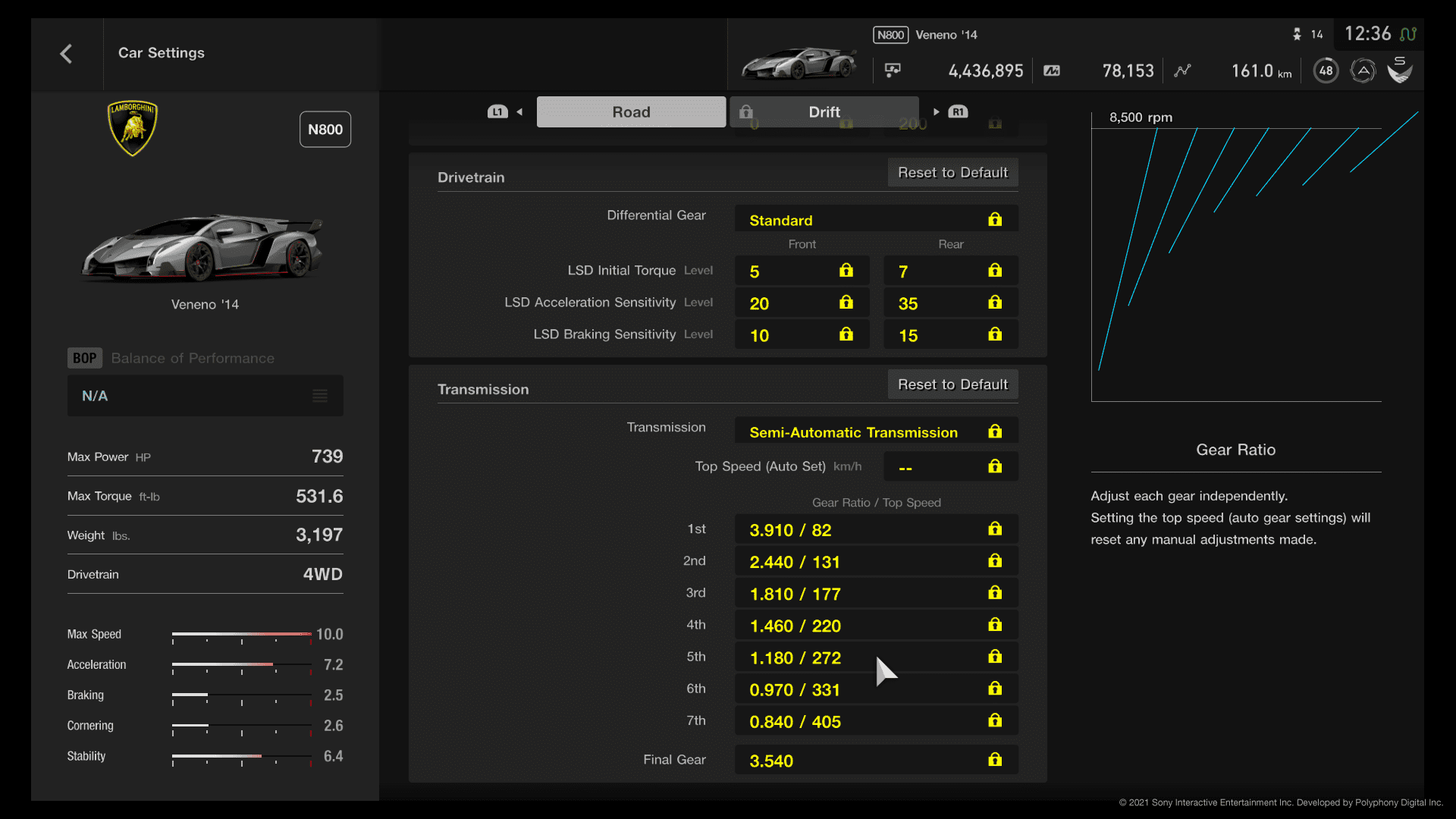Open Semi-Automatic Transmission selector
Viewport: 1456px width, 819px height.
coord(876,431)
